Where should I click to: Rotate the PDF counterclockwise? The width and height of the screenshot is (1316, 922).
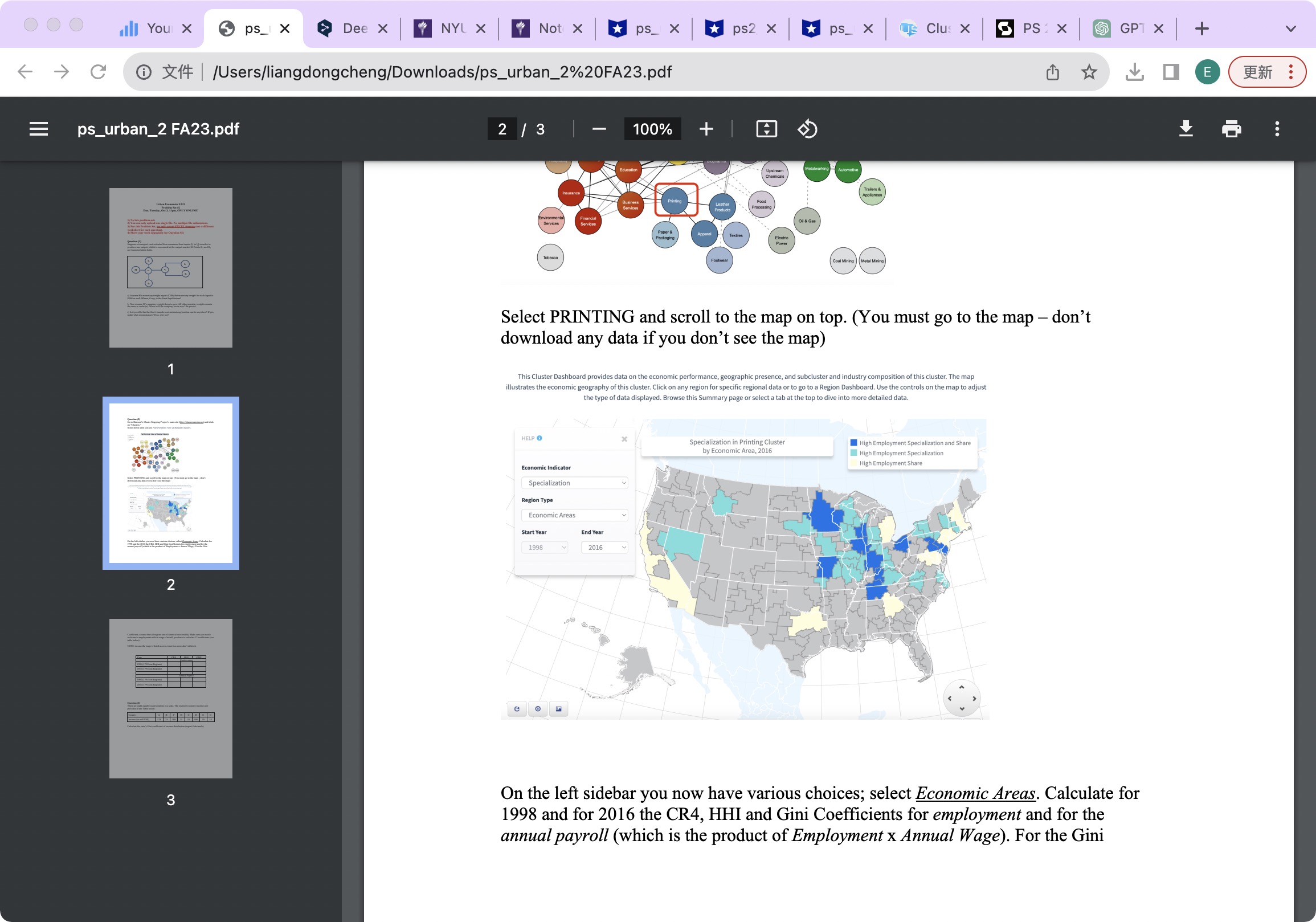[807, 129]
